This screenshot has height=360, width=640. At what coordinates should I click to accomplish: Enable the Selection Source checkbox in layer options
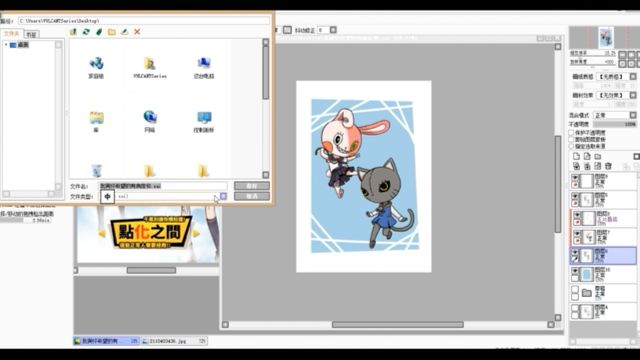click(571, 146)
